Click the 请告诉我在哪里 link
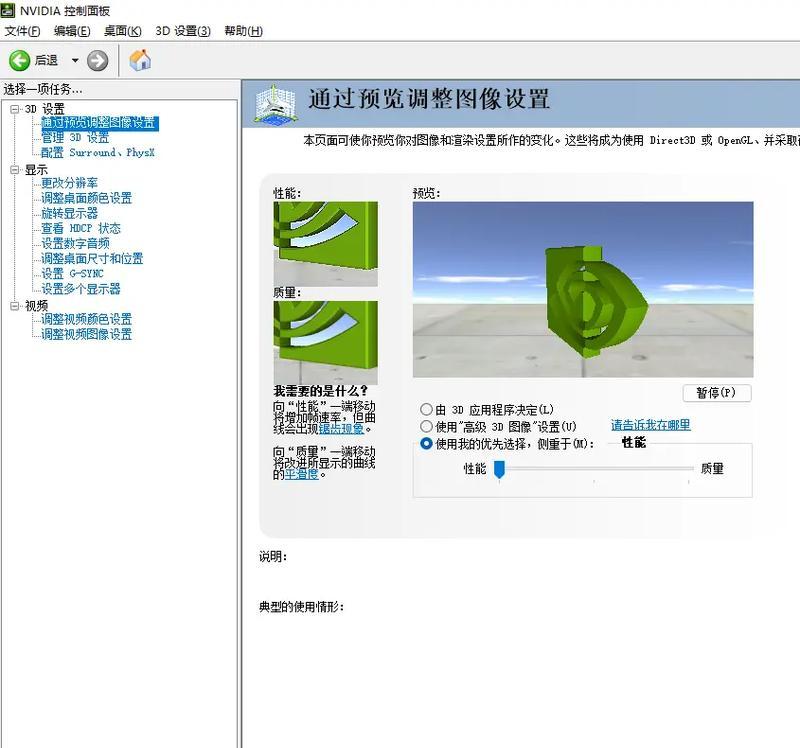The height and width of the screenshot is (748, 800). 651,425
